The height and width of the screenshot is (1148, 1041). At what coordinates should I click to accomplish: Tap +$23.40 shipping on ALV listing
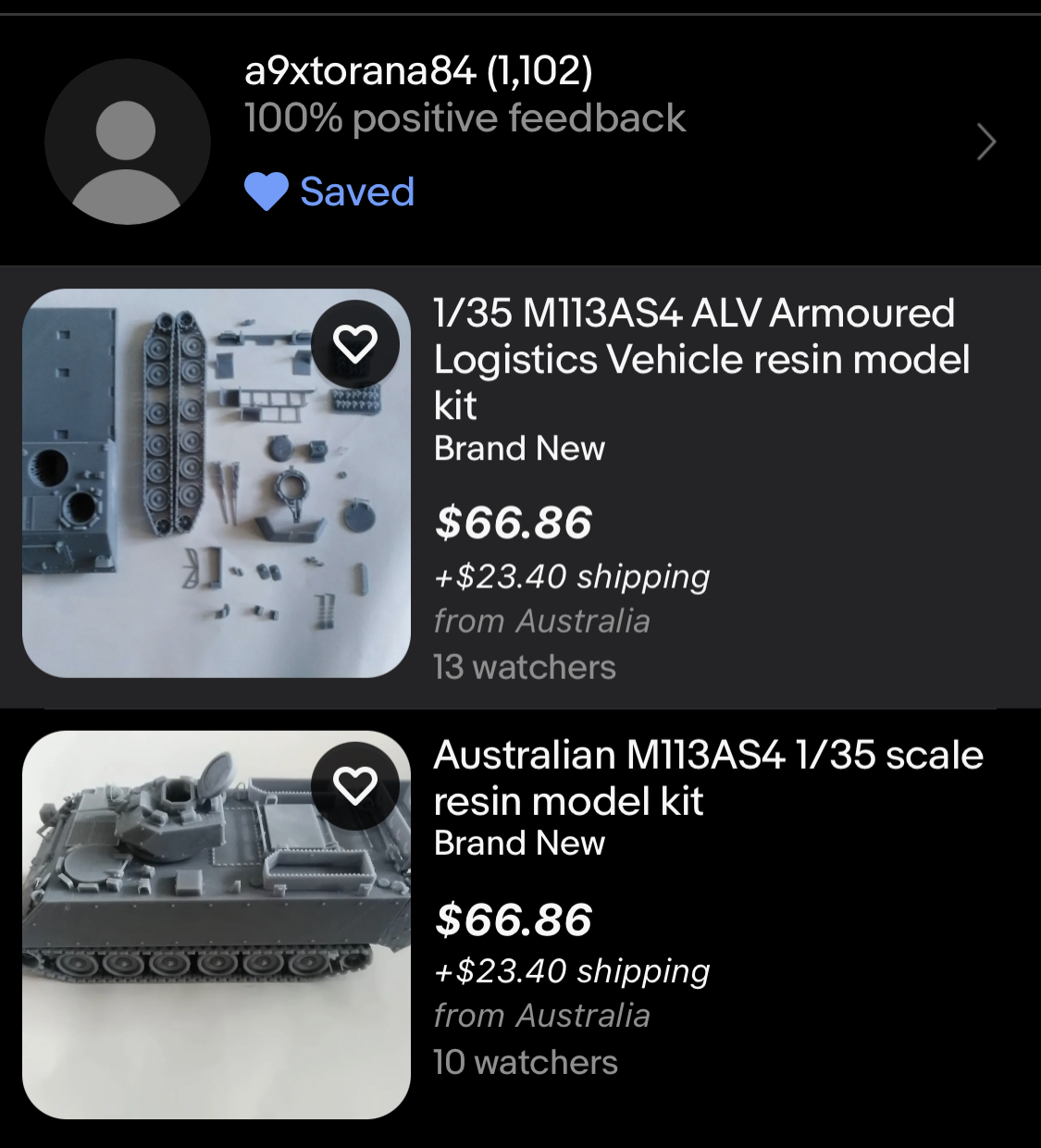point(572,576)
